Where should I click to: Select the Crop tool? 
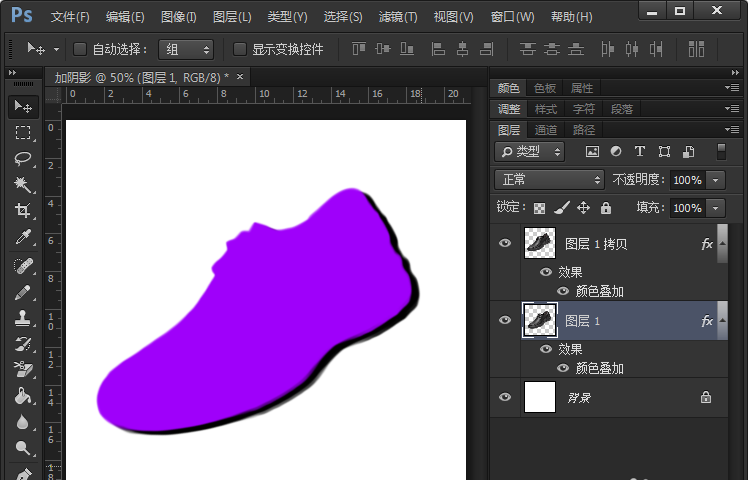coord(22,211)
